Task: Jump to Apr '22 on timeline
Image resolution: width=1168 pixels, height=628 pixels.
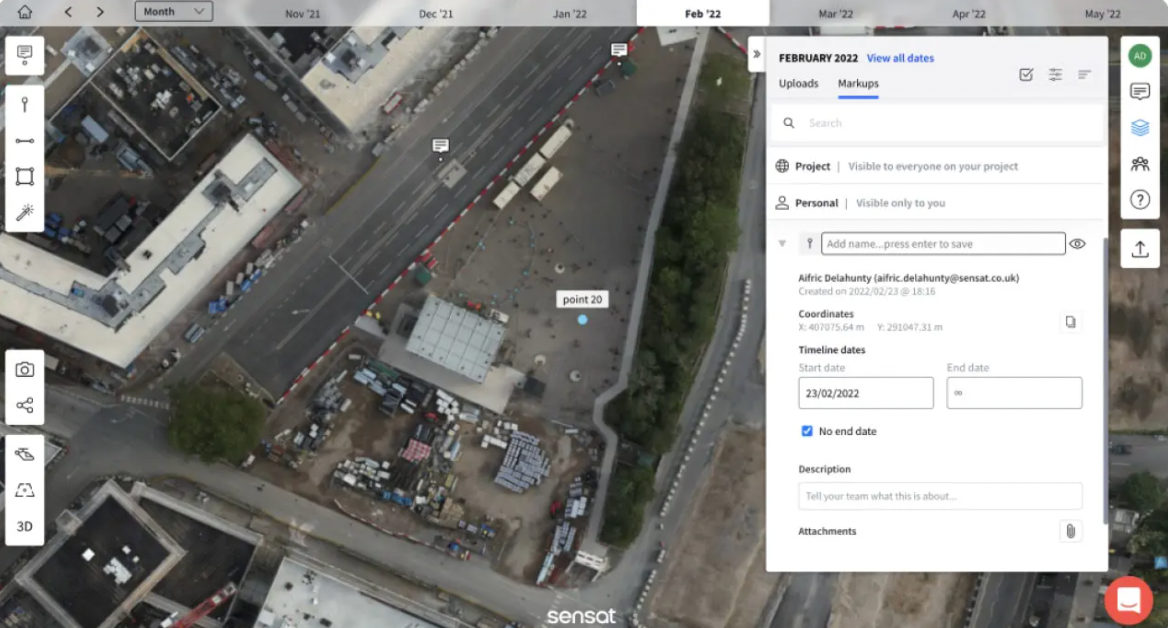Action: click(969, 13)
